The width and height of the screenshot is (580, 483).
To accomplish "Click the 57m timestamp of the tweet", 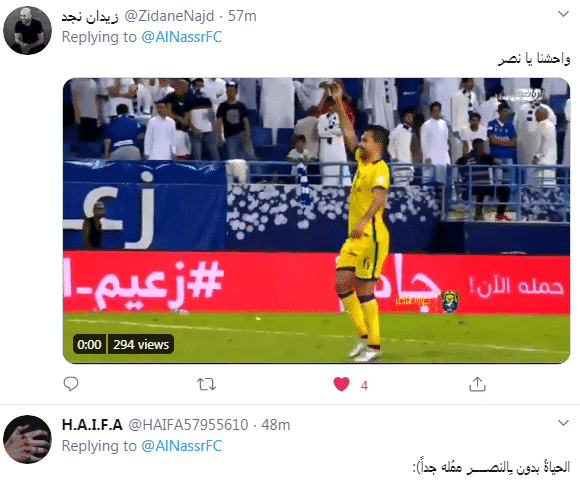I will 242,16.
